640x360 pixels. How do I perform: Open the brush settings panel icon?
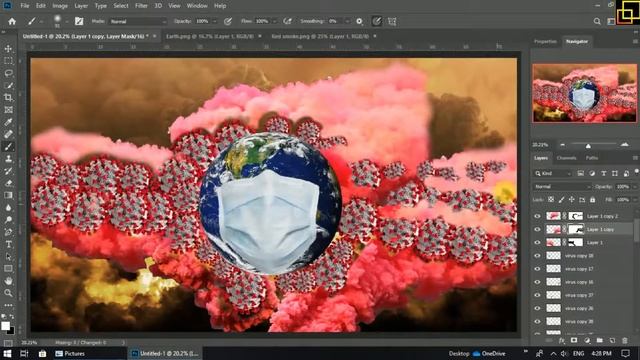[x=79, y=21]
